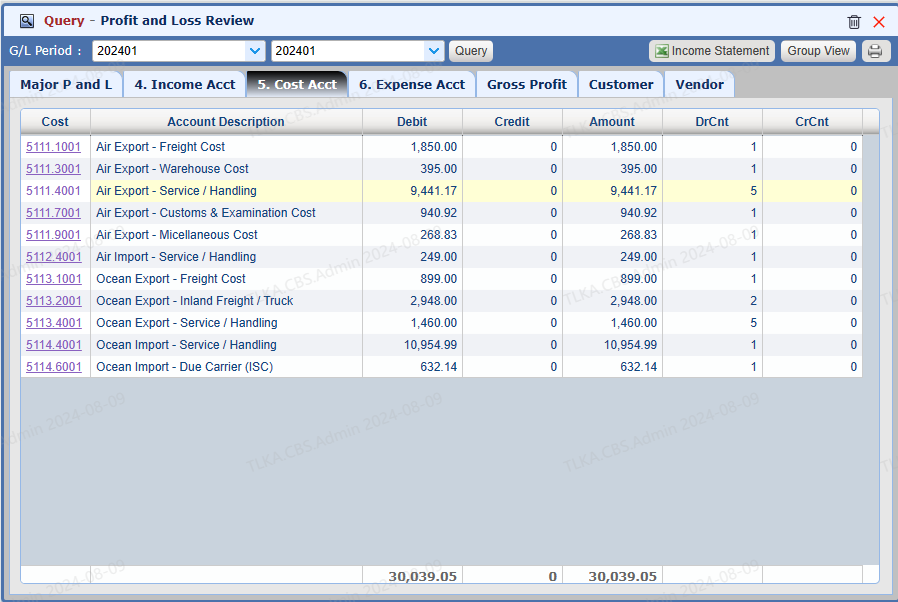Click the CrCnt column header
898x602 pixels.
coord(812,121)
